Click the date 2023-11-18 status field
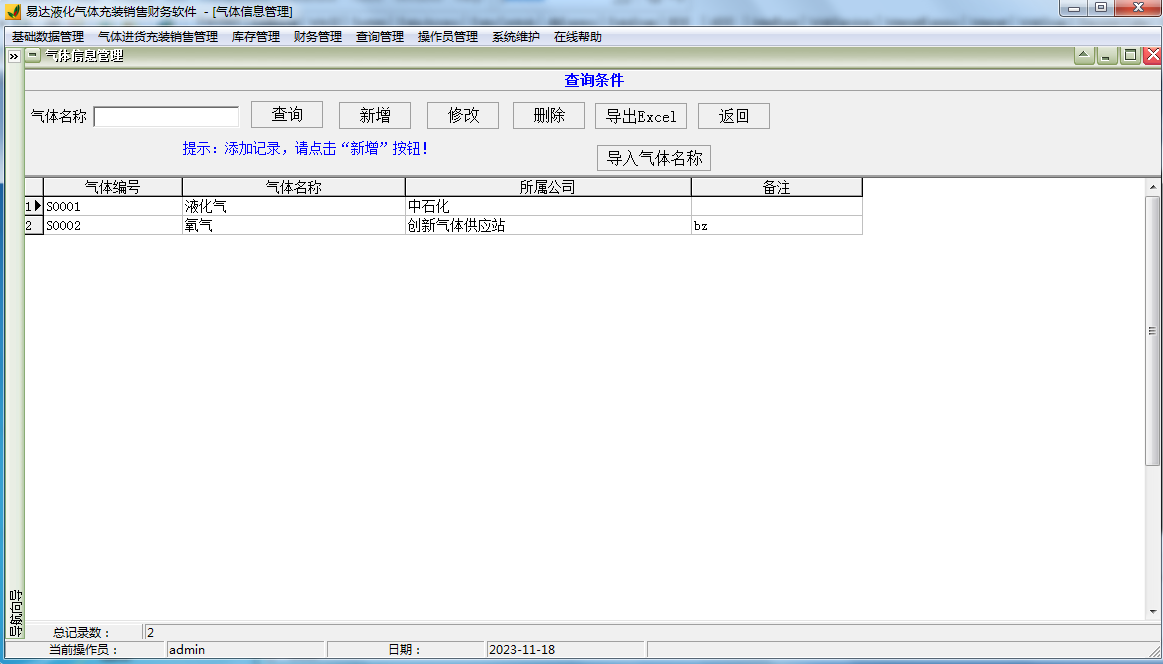The height and width of the screenshot is (664, 1163). pos(564,650)
